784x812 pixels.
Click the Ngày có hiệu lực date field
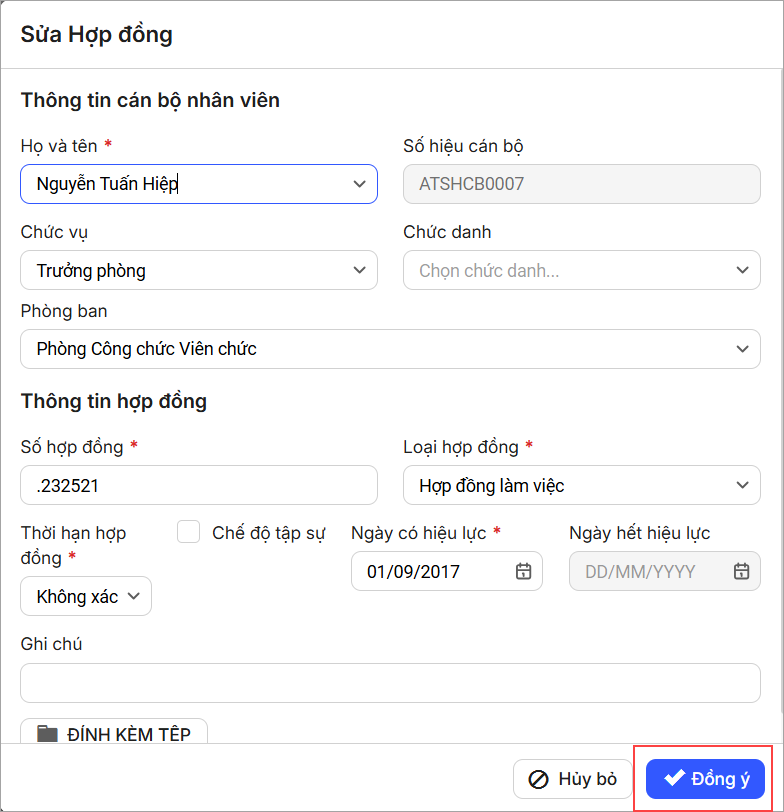pyautogui.click(x=435, y=571)
